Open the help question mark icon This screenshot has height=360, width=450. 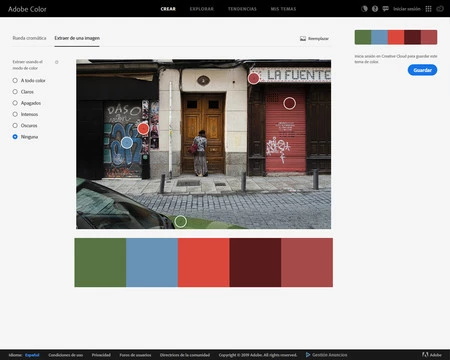pyautogui.click(x=375, y=9)
